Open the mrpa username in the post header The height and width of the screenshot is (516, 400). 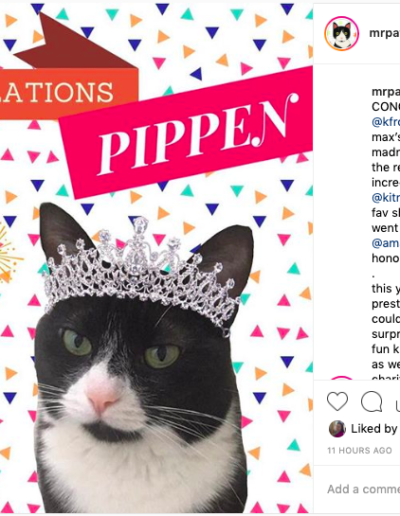[384, 33]
